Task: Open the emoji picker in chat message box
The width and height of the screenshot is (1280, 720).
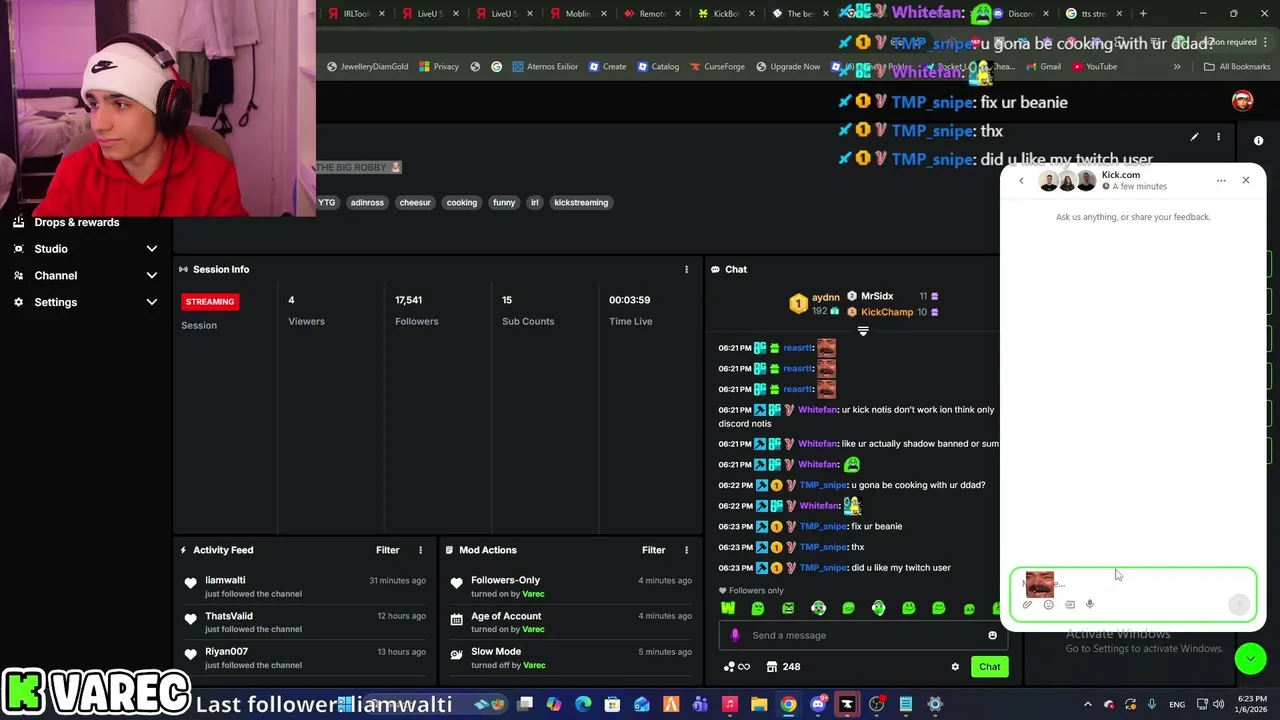Action: (992, 635)
